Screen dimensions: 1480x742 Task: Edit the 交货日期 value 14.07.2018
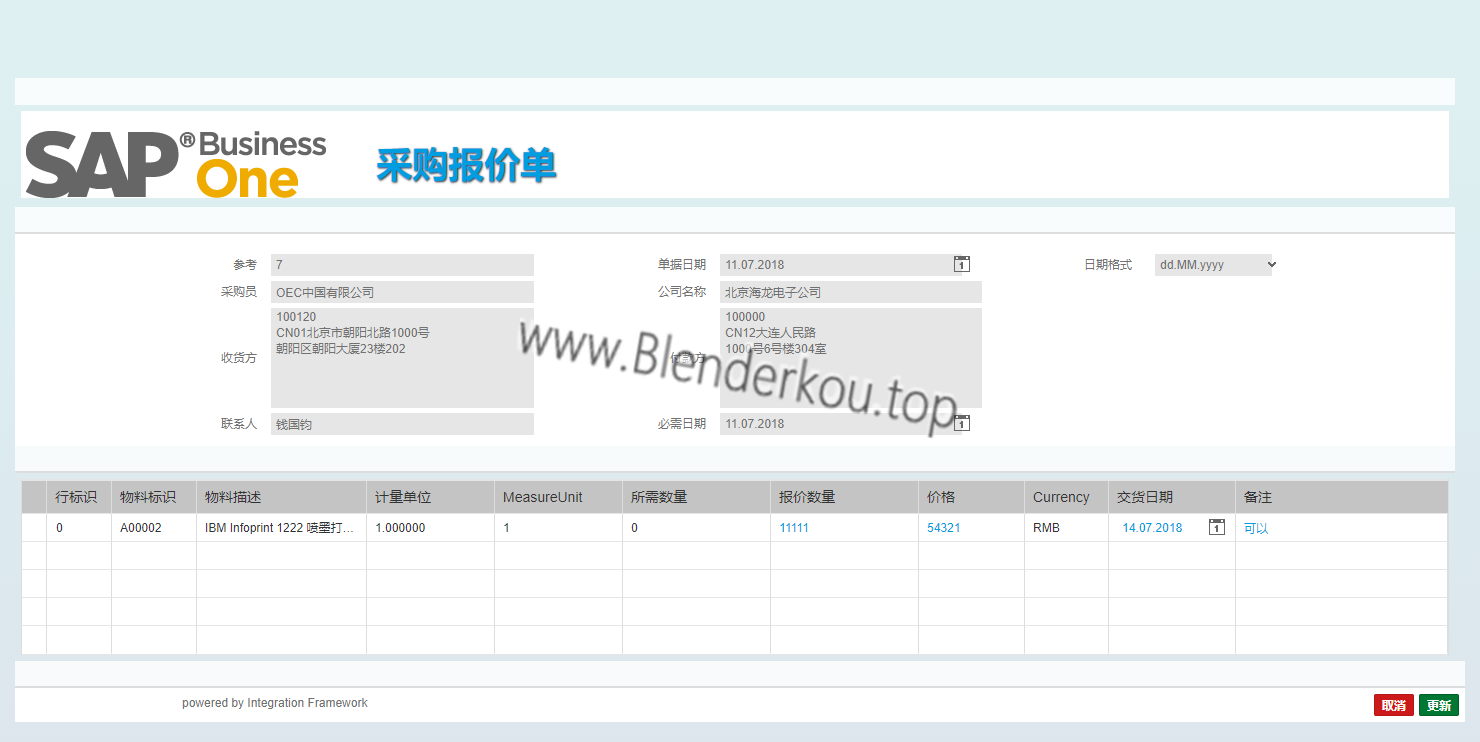(x=1152, y=528)
